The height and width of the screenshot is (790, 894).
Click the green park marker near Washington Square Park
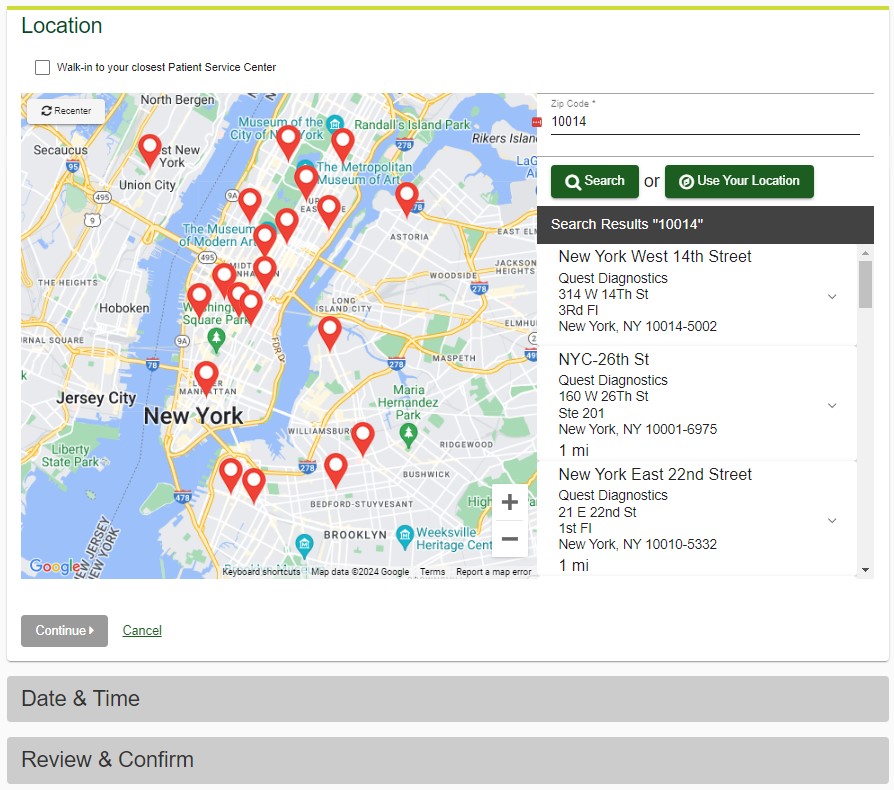coord(216,340)
